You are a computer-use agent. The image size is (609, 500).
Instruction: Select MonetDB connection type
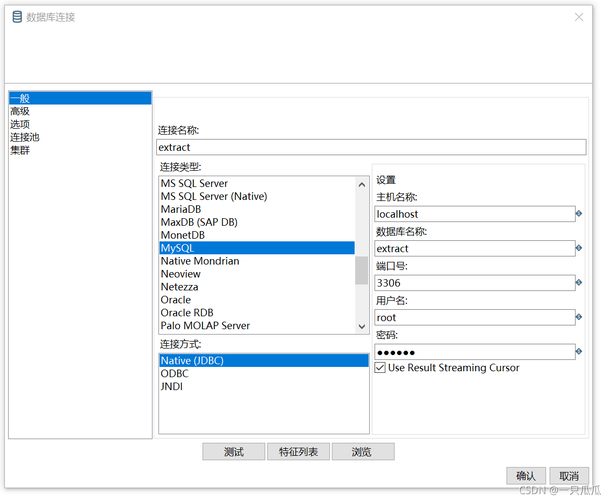[257, 235]
